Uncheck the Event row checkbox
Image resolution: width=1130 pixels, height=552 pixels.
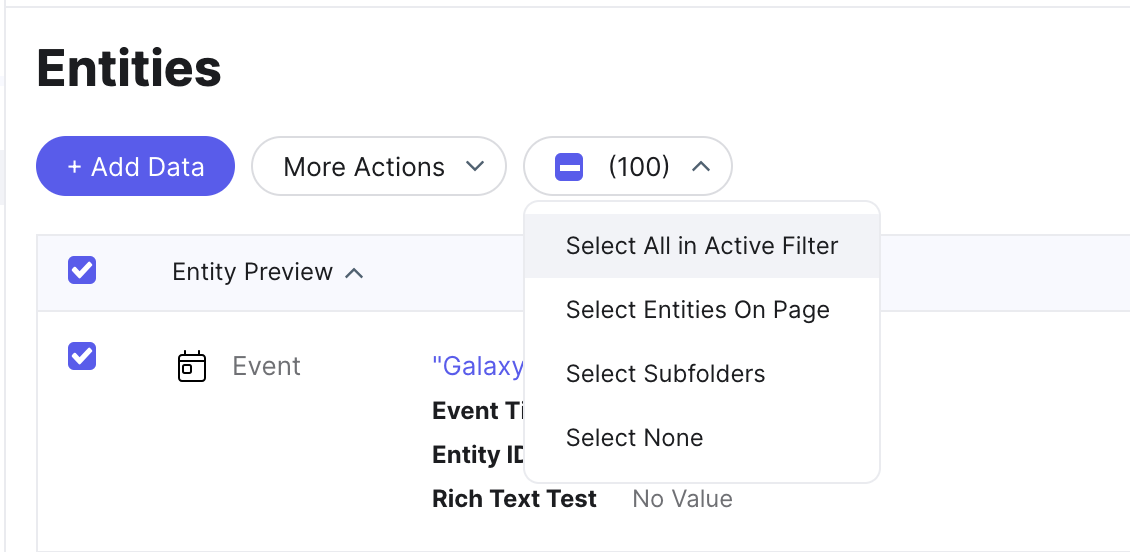point(82,356)
